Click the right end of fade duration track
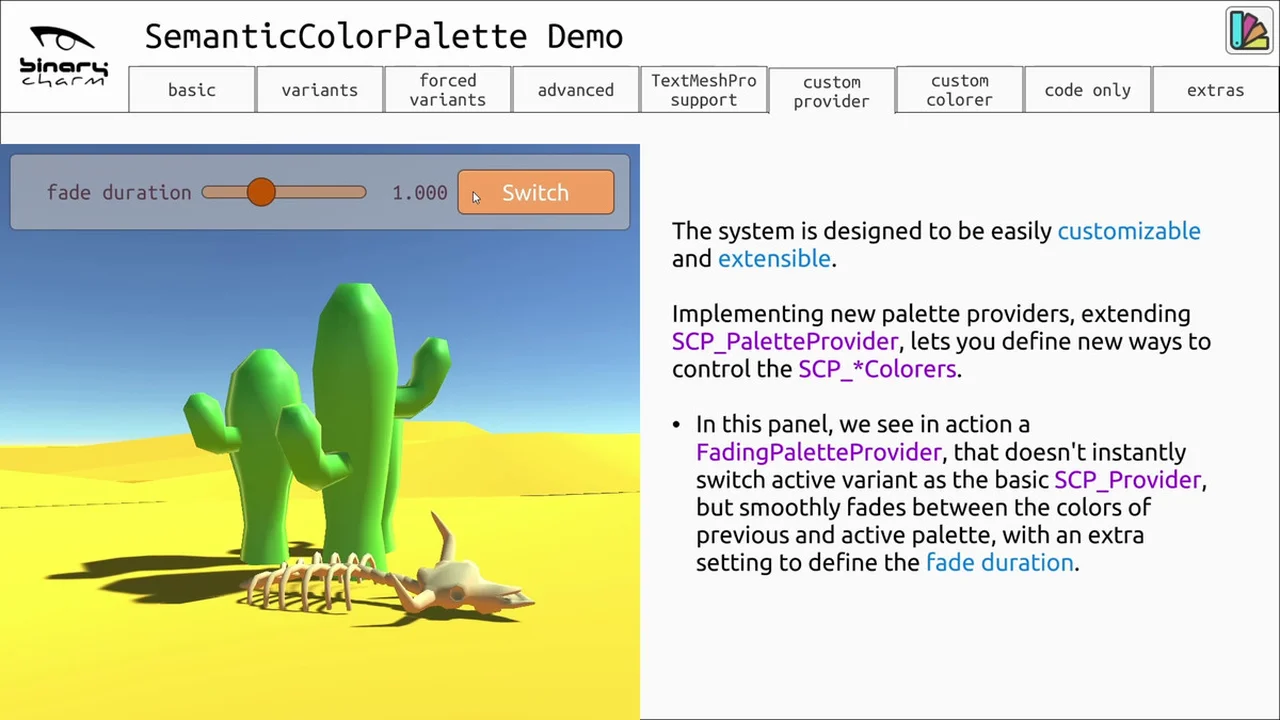Image resolution: width=1280 pixels, height=720 pixels. point(360,193)
